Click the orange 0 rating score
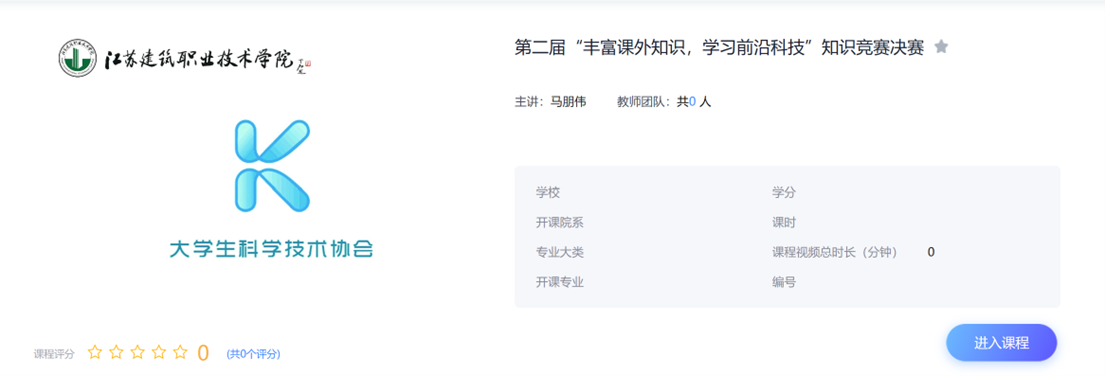This screenshot has width=1105, height=376. [203, 353]
